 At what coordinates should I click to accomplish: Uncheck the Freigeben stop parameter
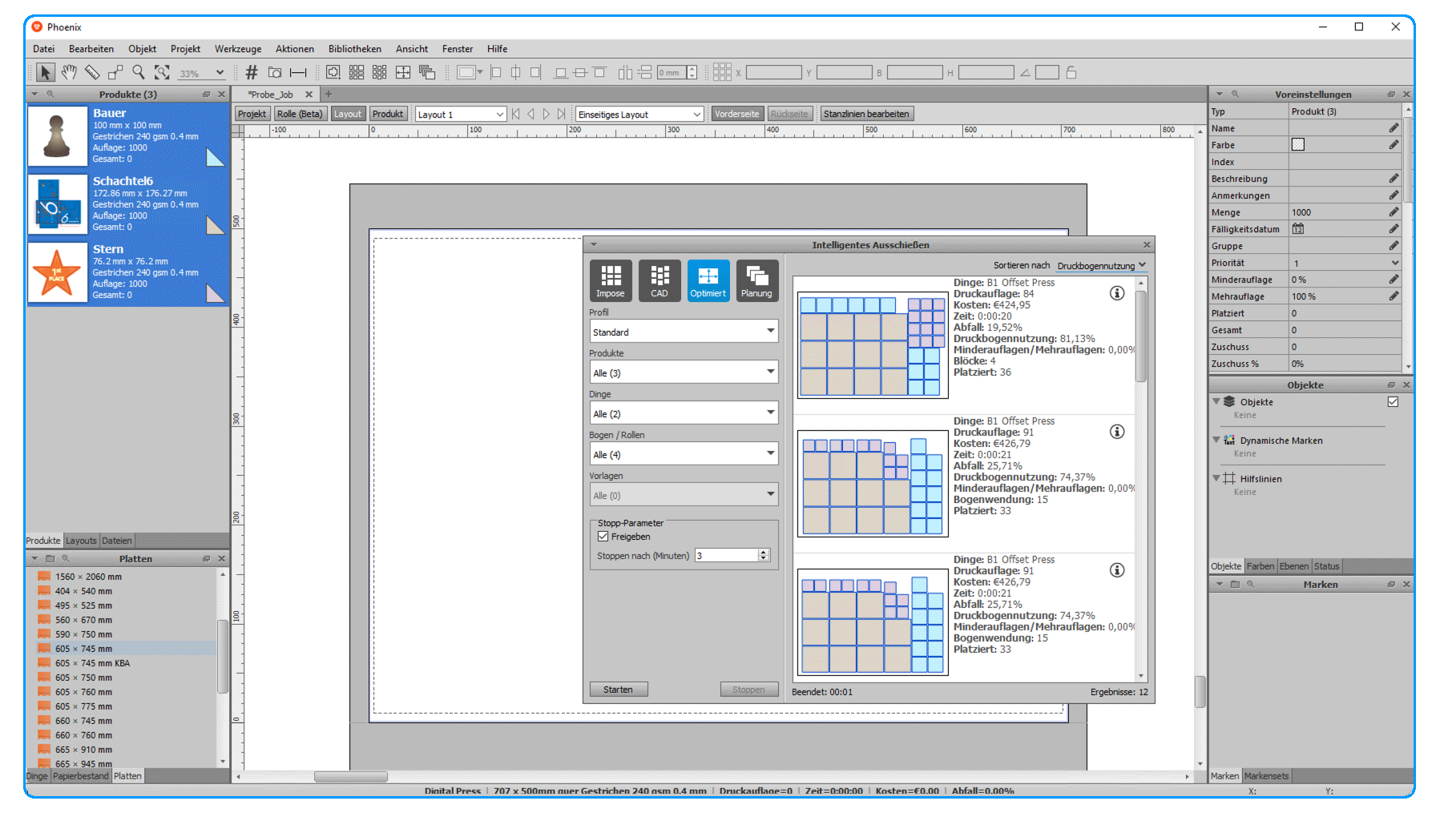(603, 536)
